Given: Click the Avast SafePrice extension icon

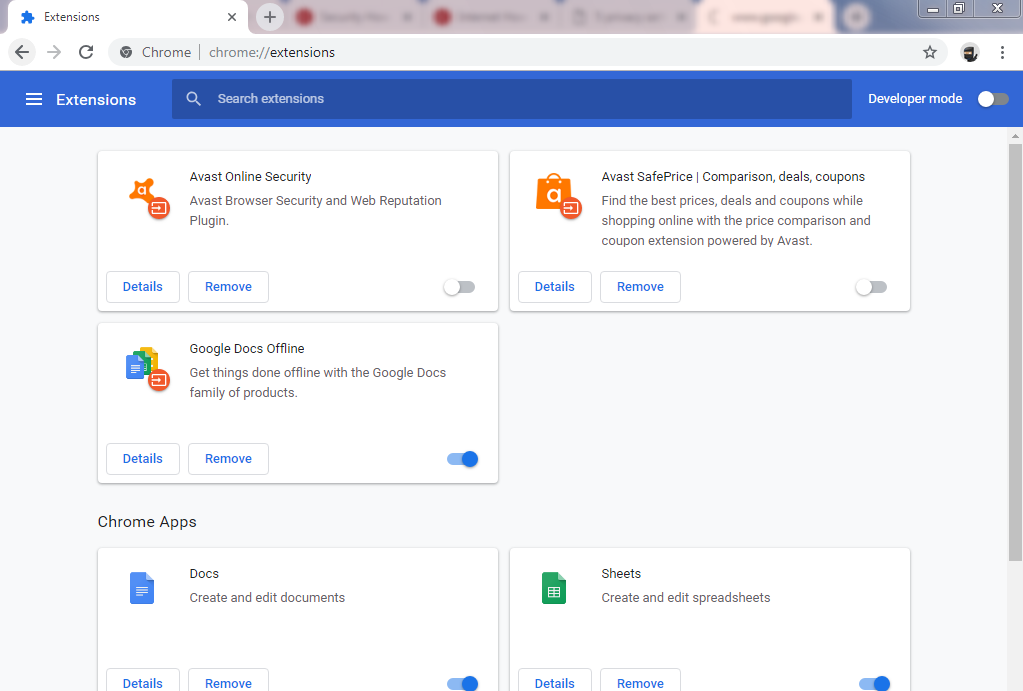Looking at the screenshot, I should click(557, 197).
